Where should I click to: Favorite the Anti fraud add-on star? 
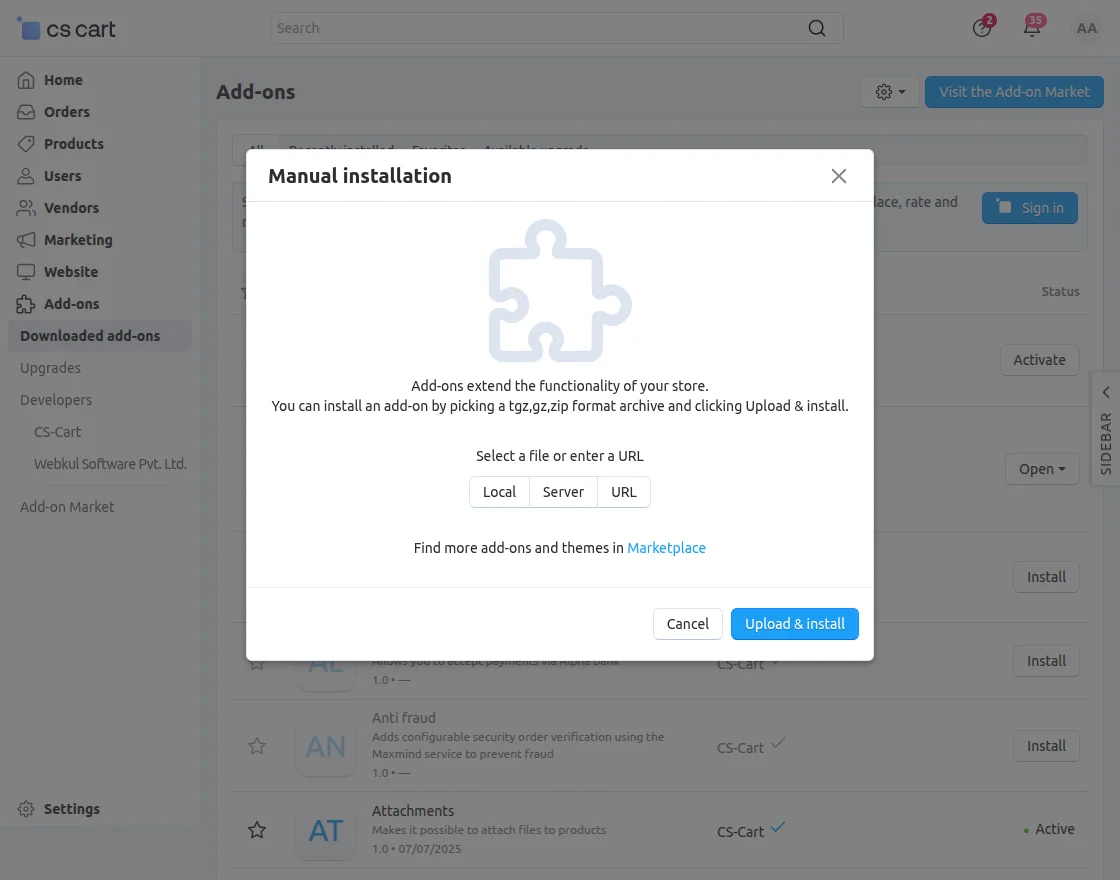tap(257, 746)
